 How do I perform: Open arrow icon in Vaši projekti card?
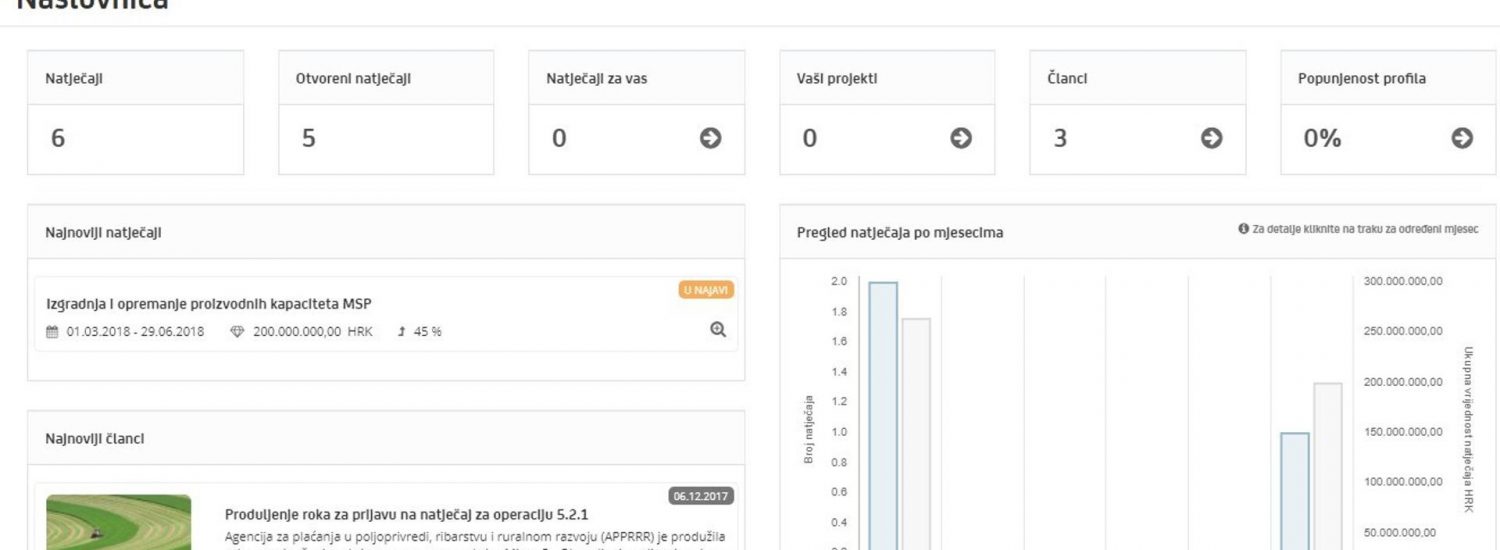pyautogui.click(x=961, y=139)
